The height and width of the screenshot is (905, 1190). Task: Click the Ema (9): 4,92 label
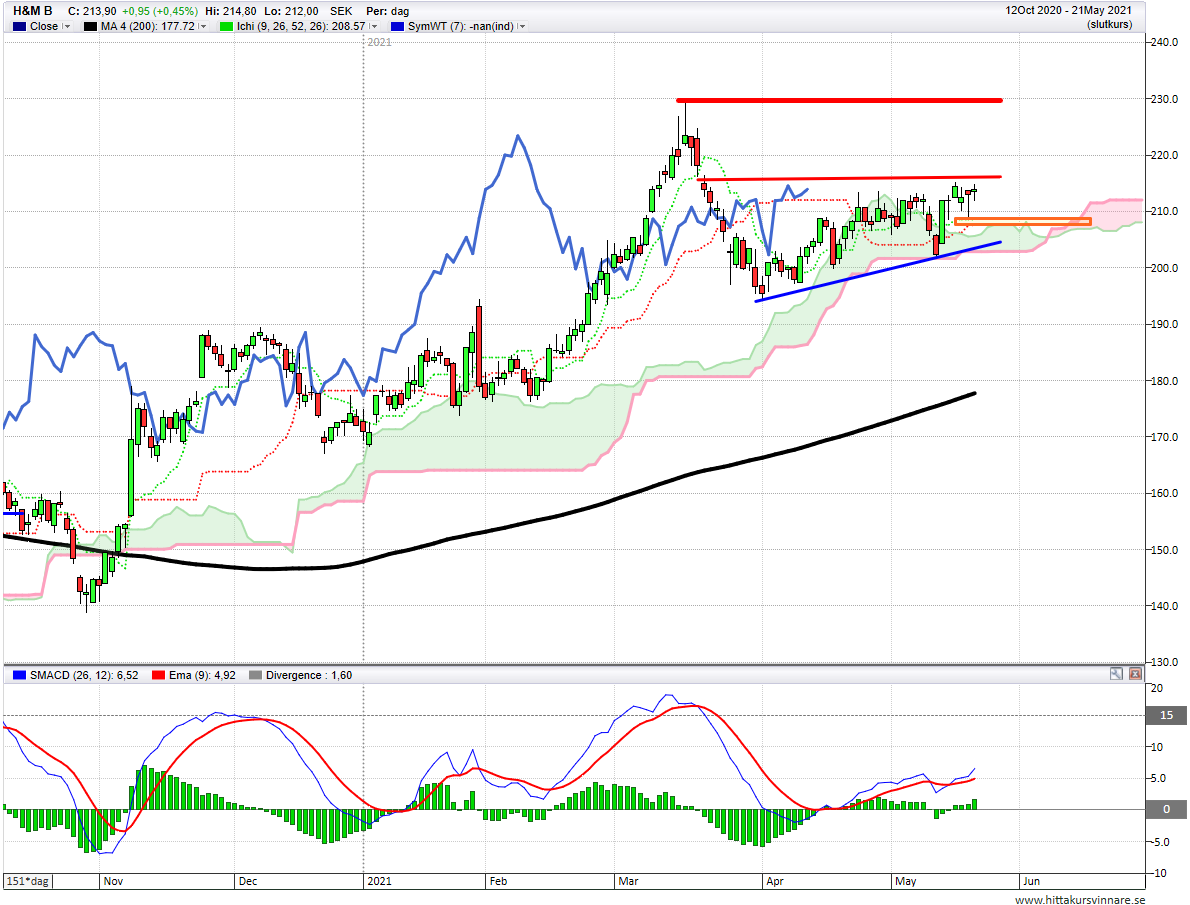point(202,675)
